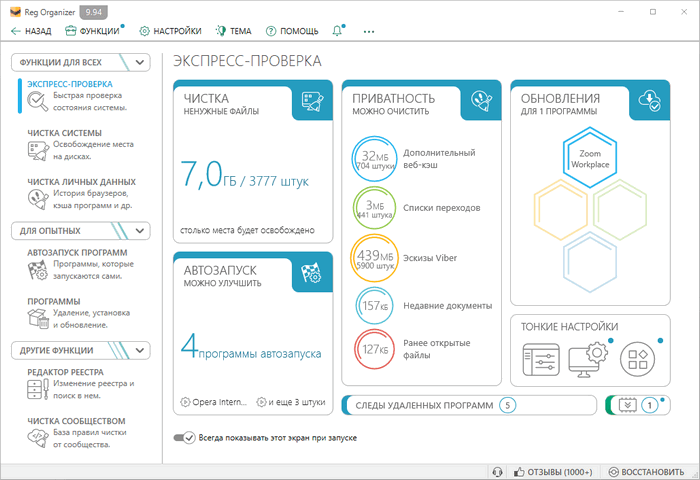Click the Экспресс-проверка magnifier icon
Image resolution: width=700 pixels, height=480 pixels.
pyautogui.click(x=38, y=101)
